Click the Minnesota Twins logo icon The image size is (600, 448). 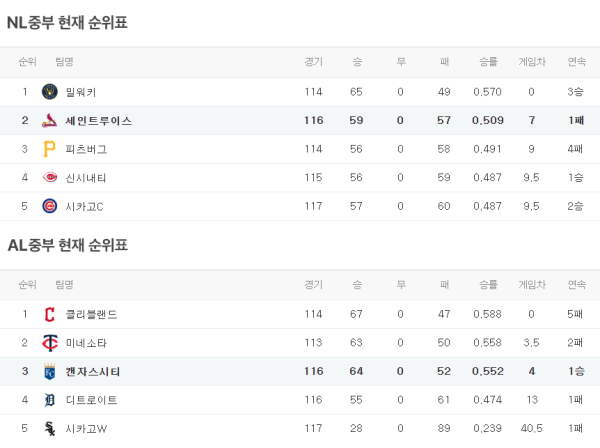point(50,343)
